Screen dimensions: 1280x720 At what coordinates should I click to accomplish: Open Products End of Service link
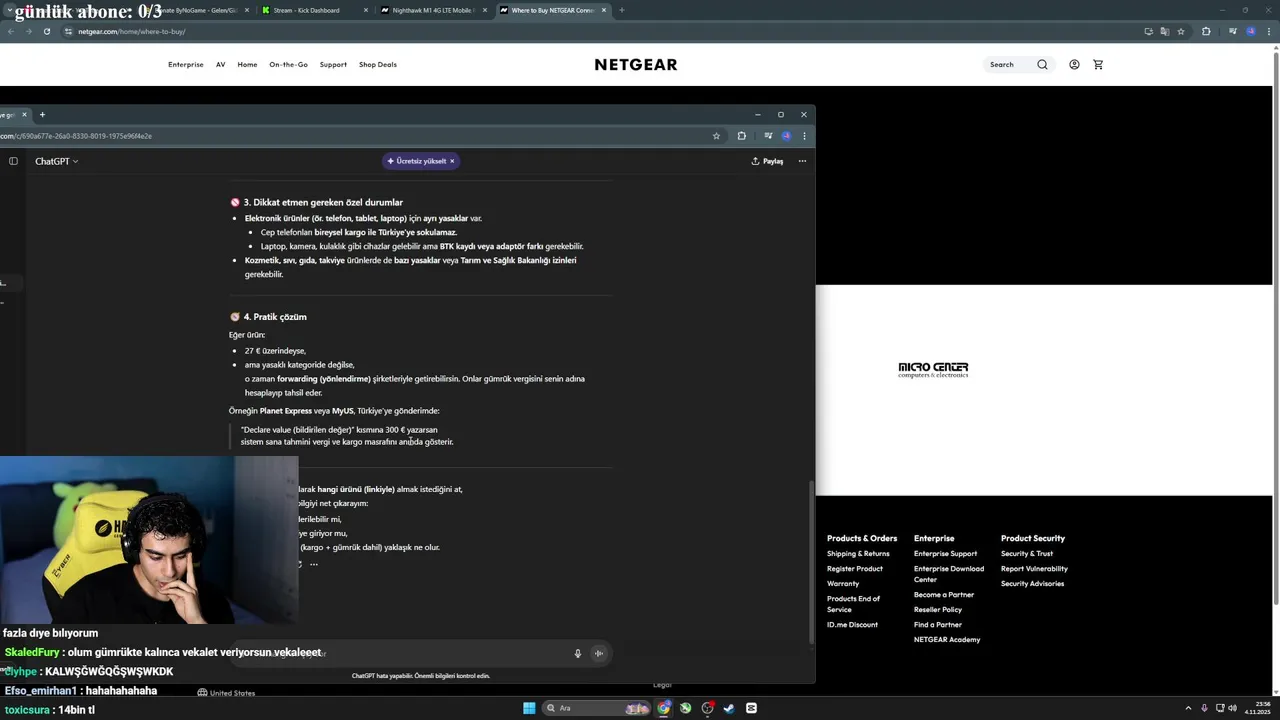pos(853,604)
